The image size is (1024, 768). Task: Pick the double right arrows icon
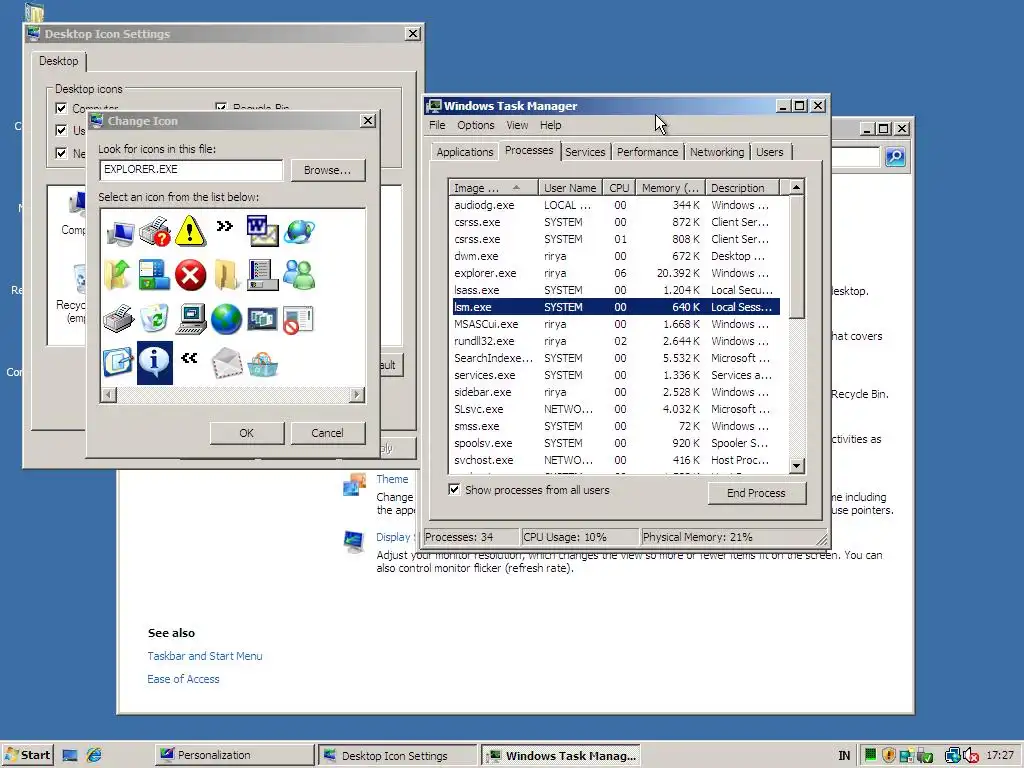click(x=225, y=226)
